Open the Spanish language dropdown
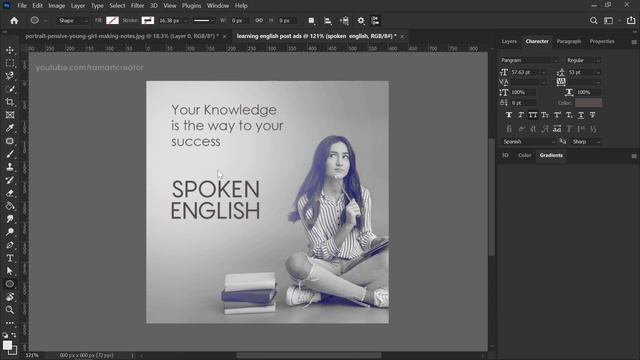The height and width of the screenshot is (360, 640). (x=529, y=142)
